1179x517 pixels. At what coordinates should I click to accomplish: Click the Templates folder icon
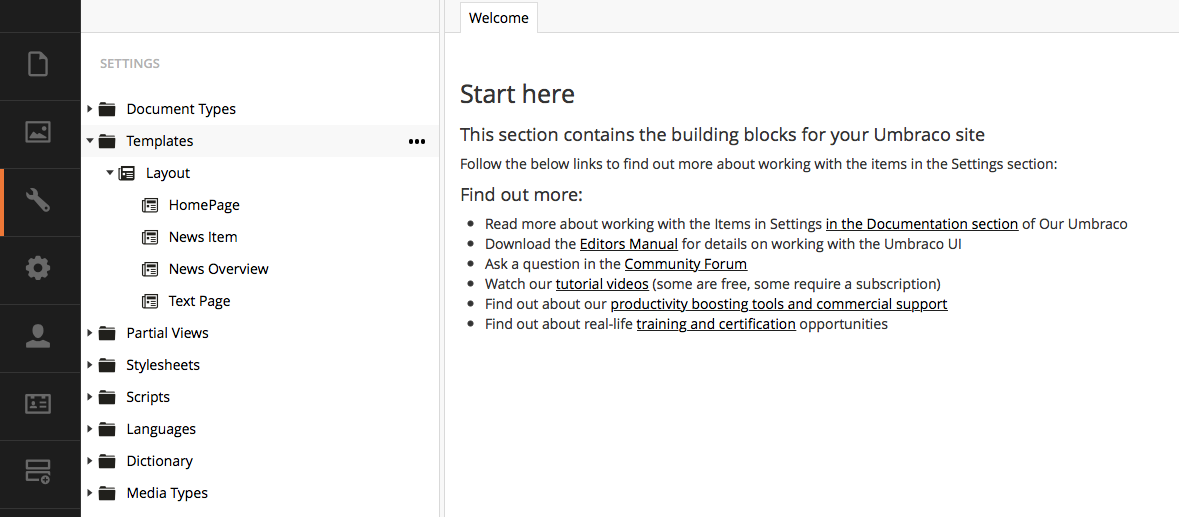pyautogui.click(x=108, y=141)
